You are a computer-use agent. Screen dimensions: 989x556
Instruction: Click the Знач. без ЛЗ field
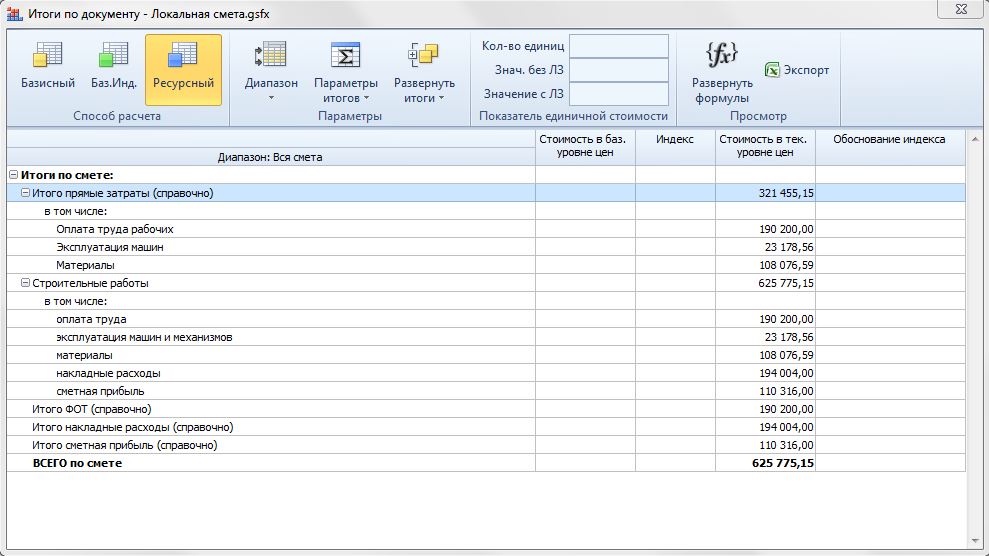click(x=618, y=70)
